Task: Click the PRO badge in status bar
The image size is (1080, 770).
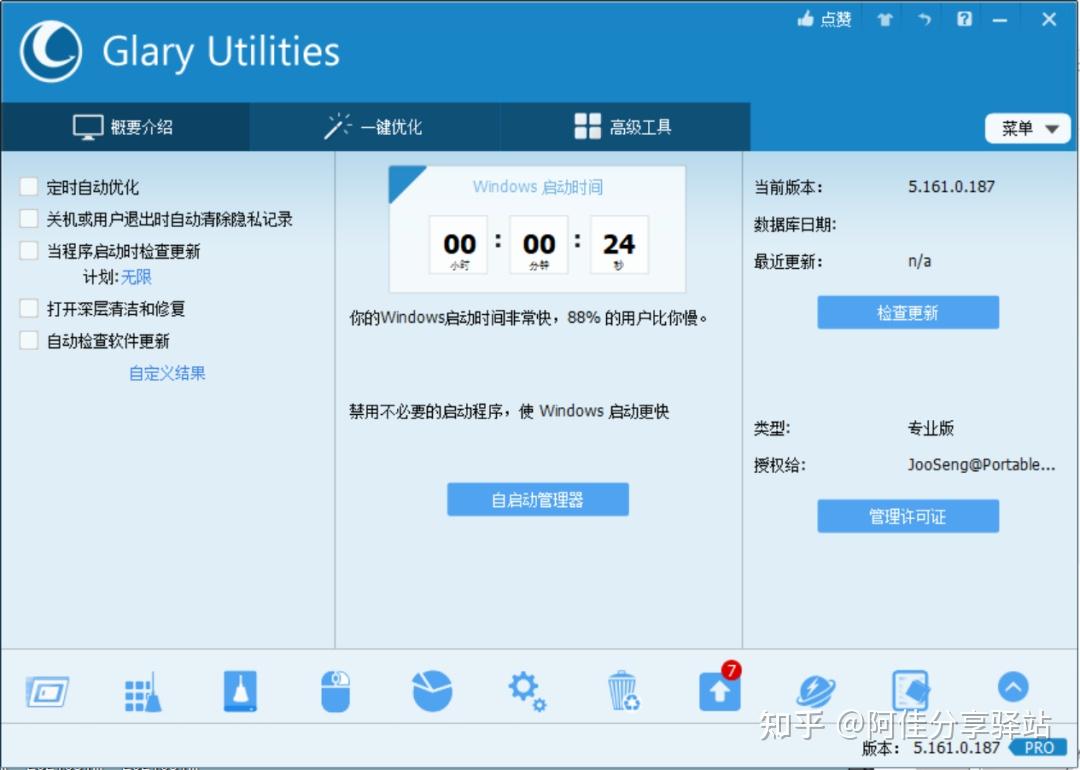Action: (x=1038, y=747)
